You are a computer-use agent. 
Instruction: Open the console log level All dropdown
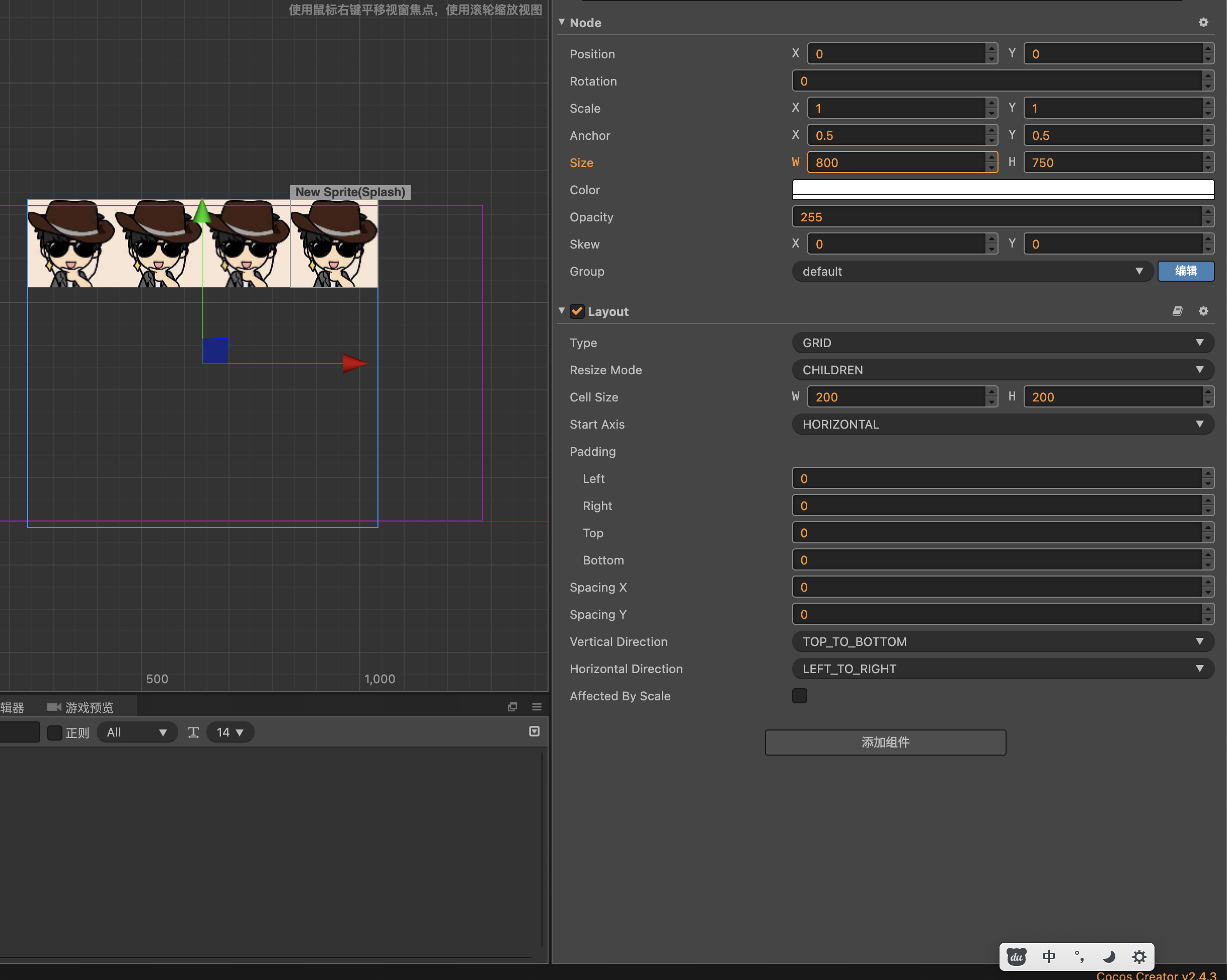click(136, 732)
